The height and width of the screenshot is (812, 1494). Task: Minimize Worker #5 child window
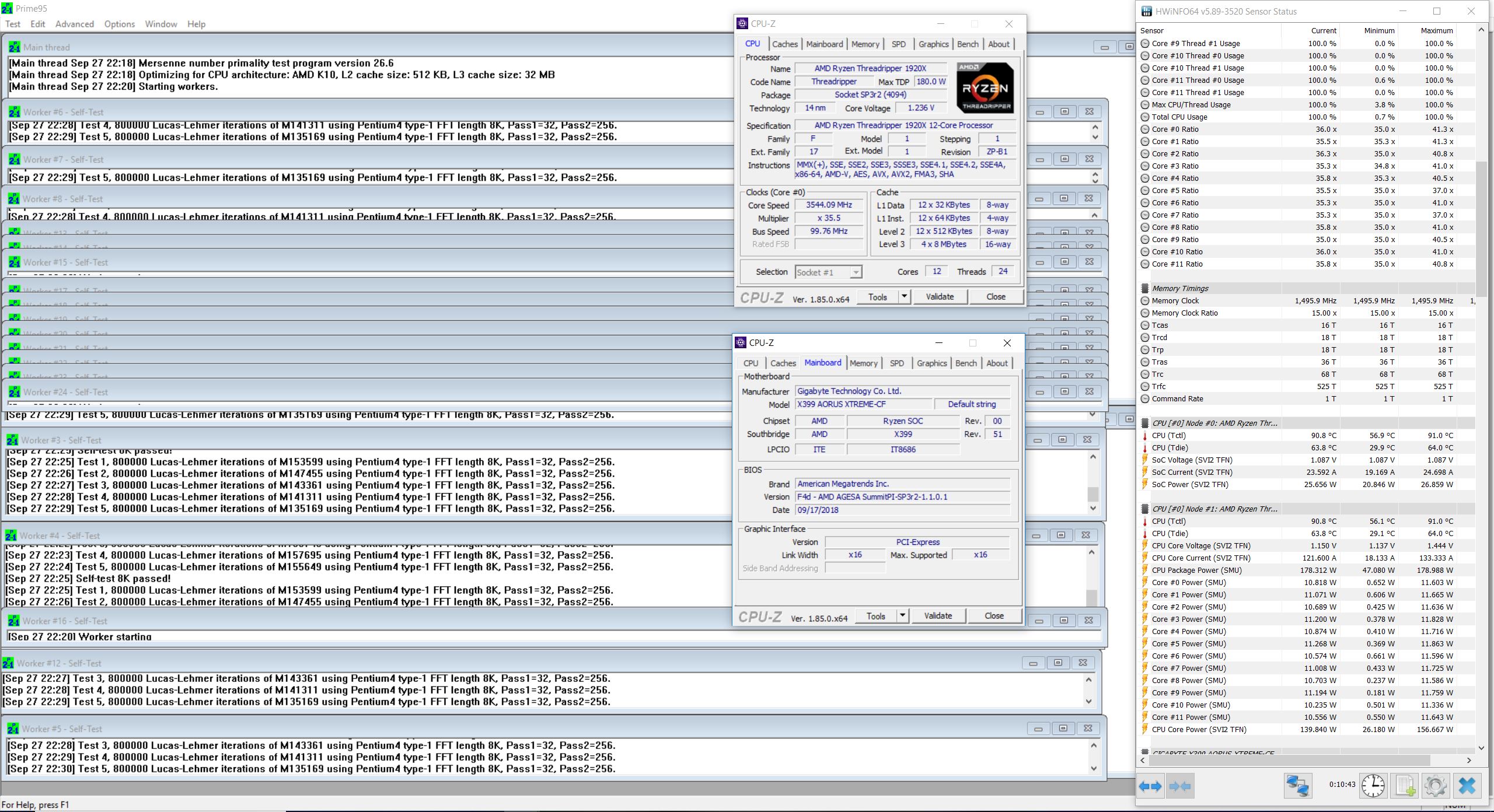point(1038,729)
